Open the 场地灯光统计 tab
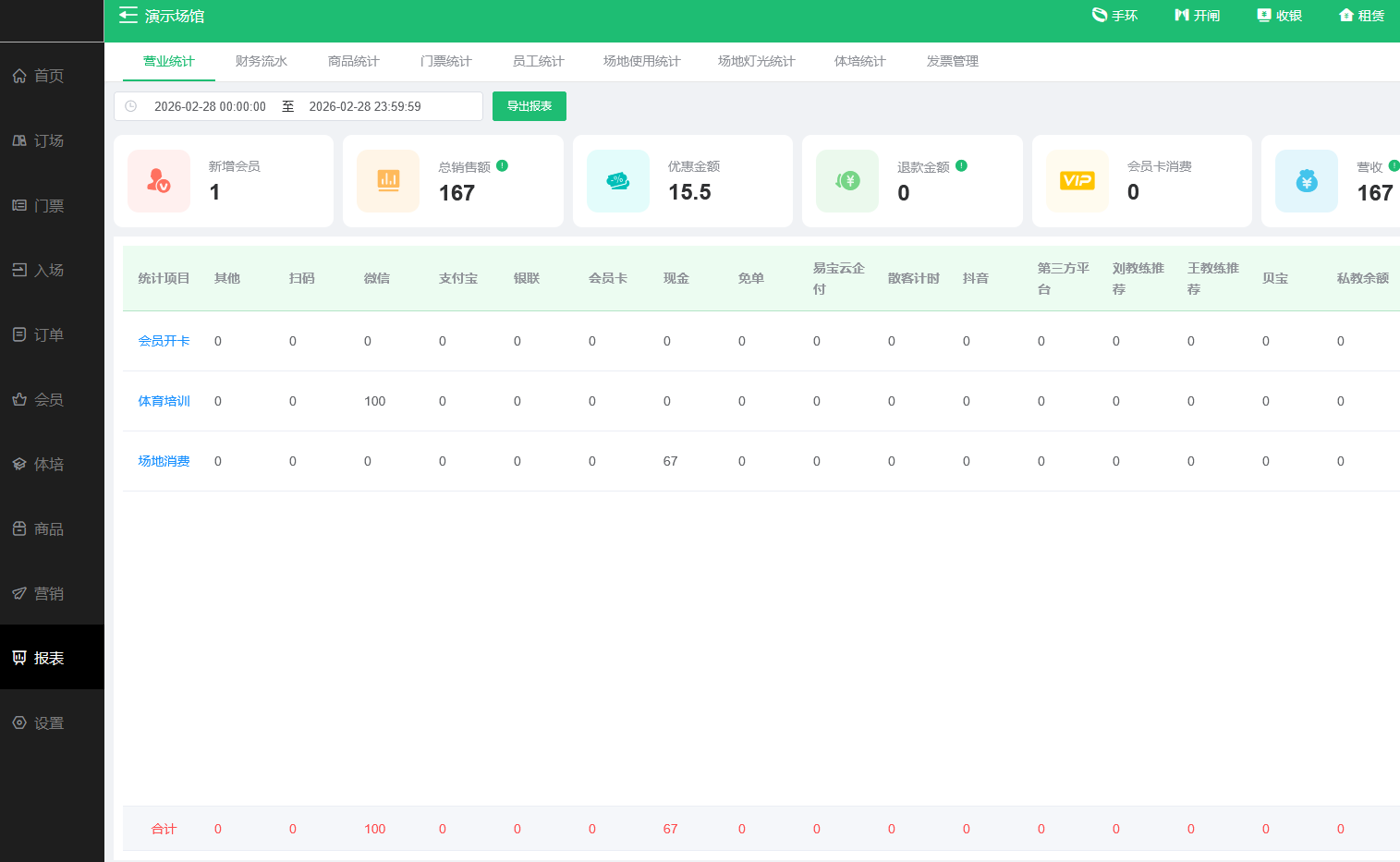The image size is (1400, 862). 756,61
